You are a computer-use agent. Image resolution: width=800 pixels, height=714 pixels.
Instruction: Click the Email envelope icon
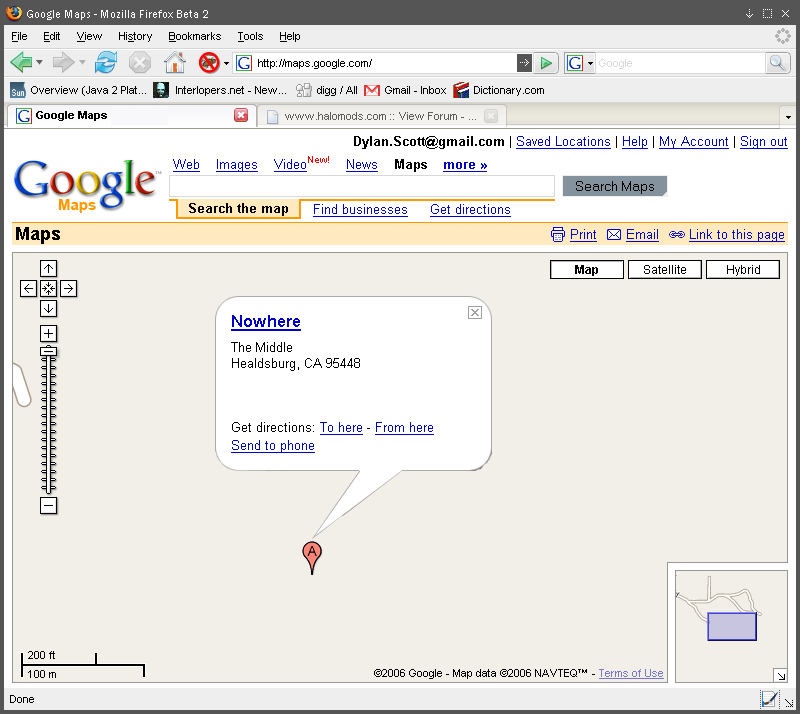(614, 234)
